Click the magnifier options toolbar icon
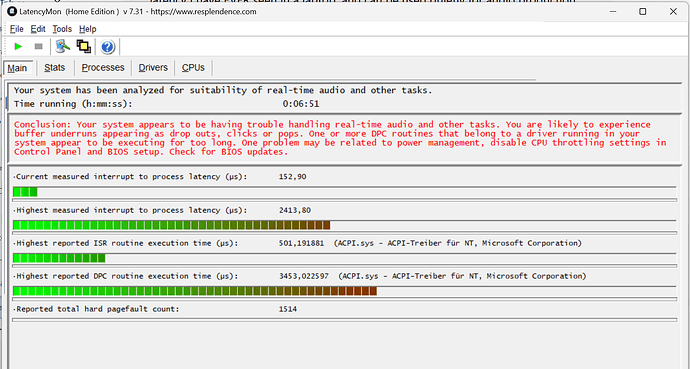The width and height of the screenshot is (690, 369). pyautogui.click(x=63, y=46)
